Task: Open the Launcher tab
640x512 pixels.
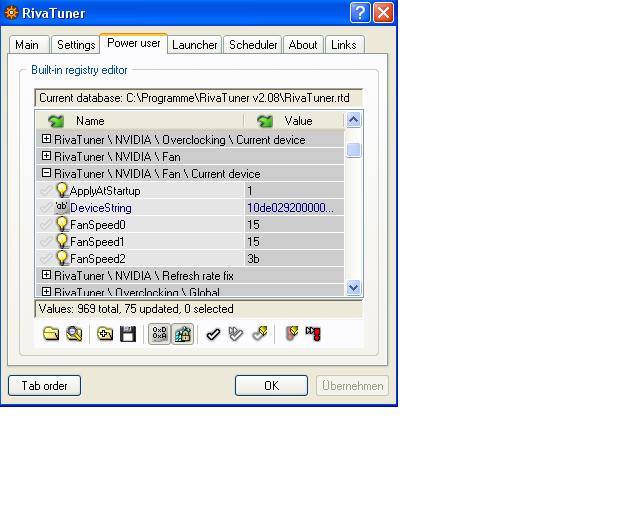Action: coord(195,45)
